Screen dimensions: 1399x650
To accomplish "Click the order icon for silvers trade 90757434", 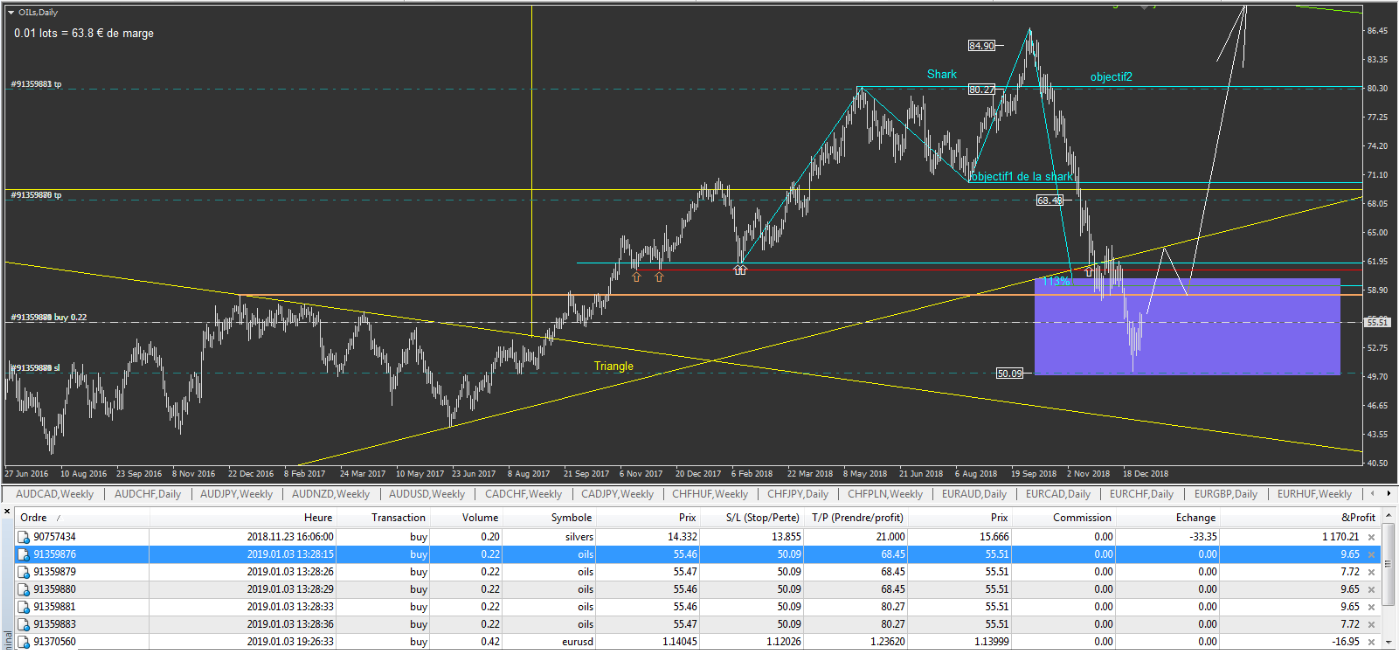I will (x=24, y=537).
